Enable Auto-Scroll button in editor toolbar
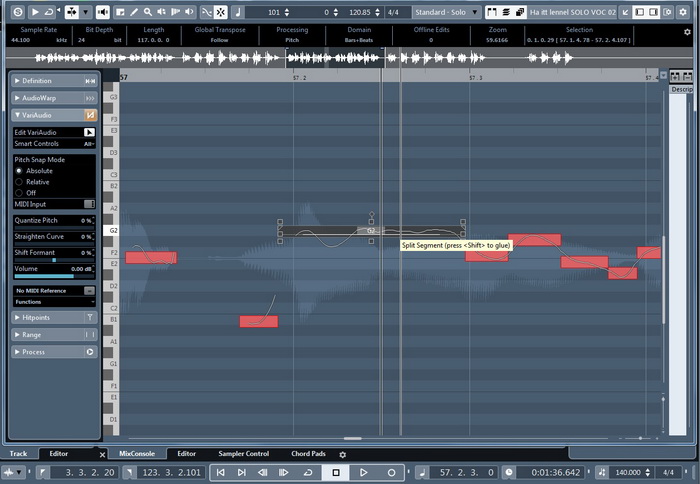 72,12
